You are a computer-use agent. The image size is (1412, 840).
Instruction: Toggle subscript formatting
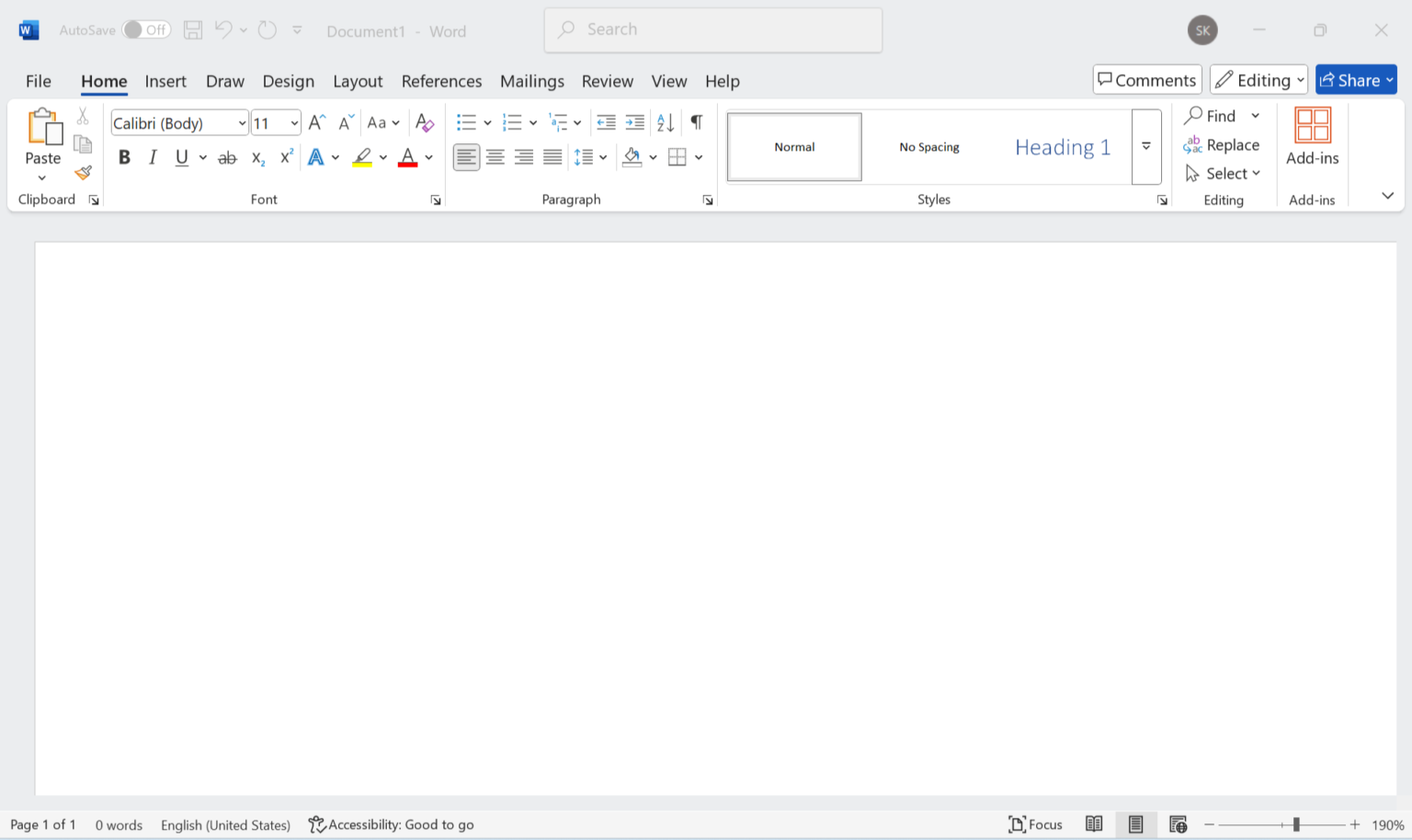(256, 157)
